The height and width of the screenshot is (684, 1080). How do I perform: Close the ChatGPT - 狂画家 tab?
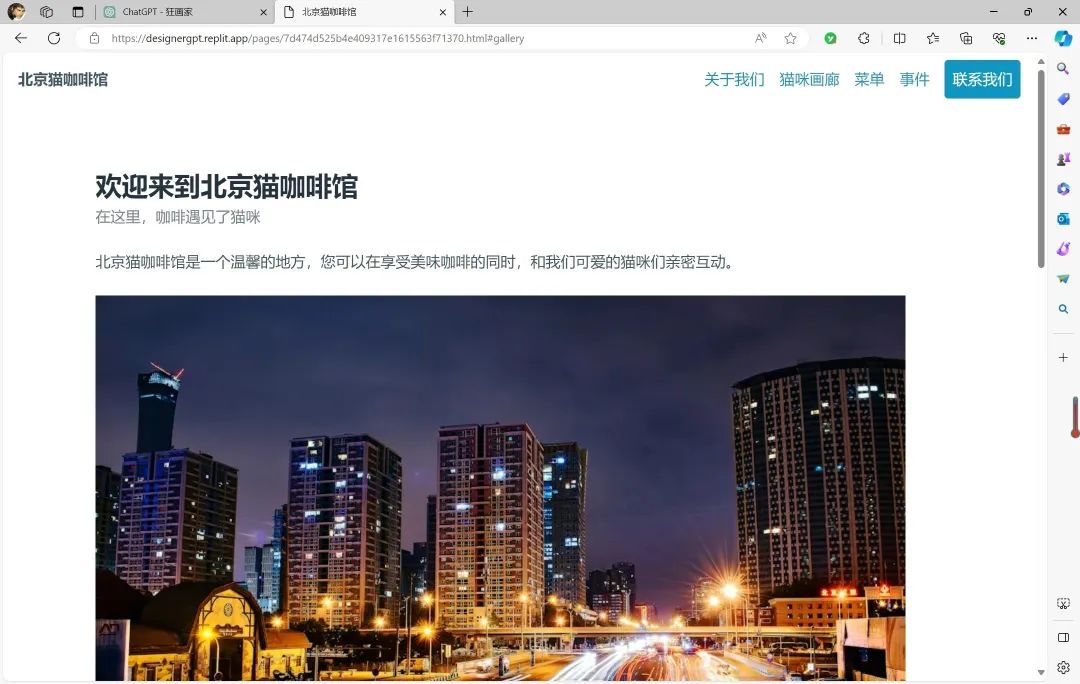point(263,12)
